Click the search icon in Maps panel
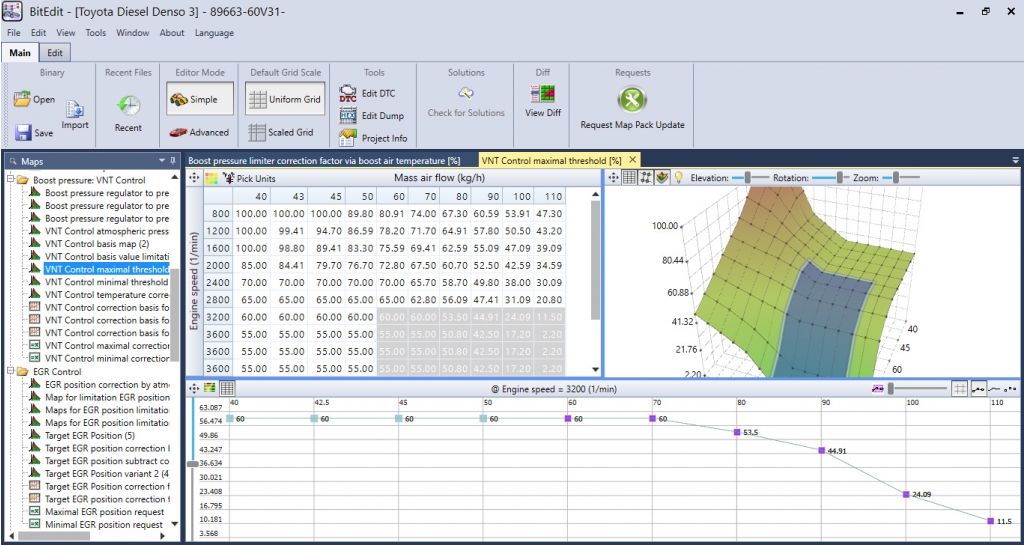The width and height of the screenshot is (1024, 545). 12,161
